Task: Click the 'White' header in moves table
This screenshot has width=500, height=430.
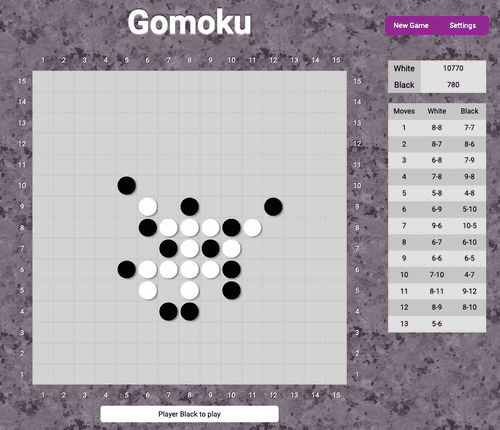Action: [437, 111]
